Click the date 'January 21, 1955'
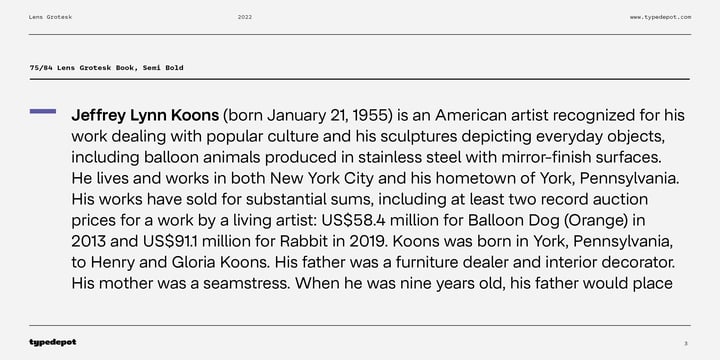This screenshot has width=720, height=360. (x=329, y=116)
